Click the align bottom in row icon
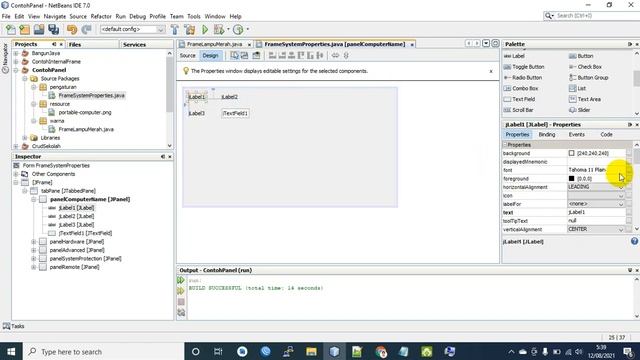The height and width of the screenshot is (360, 640). [310, 56]
